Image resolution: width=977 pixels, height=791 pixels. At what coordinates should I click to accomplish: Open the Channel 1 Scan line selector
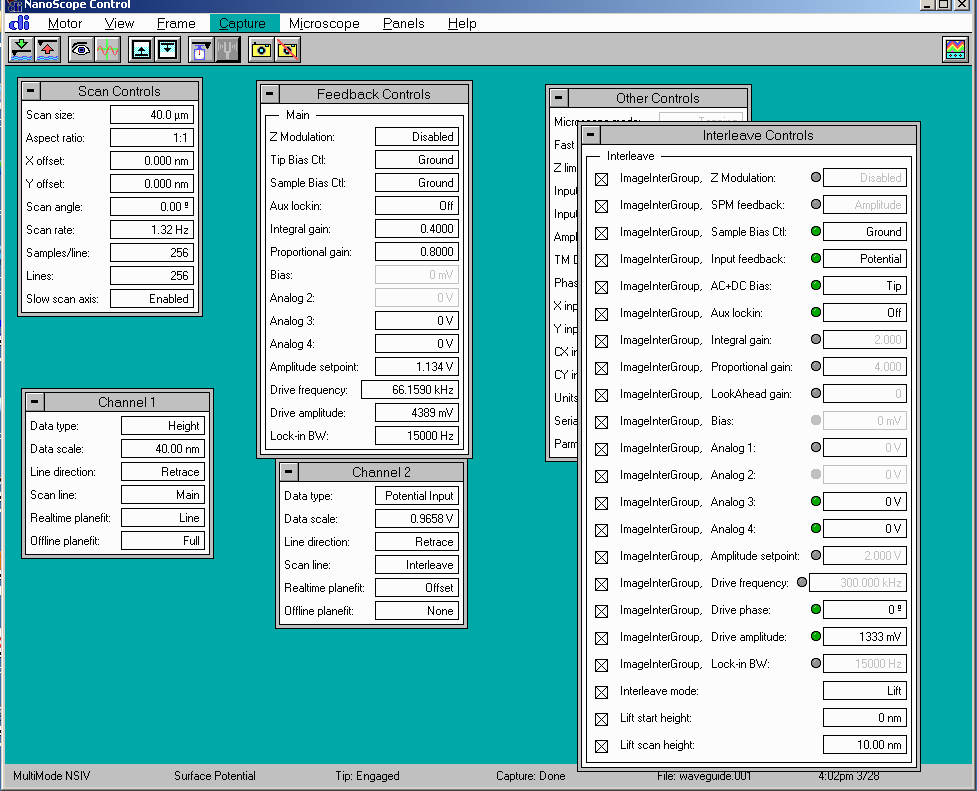tap(163, 495)
